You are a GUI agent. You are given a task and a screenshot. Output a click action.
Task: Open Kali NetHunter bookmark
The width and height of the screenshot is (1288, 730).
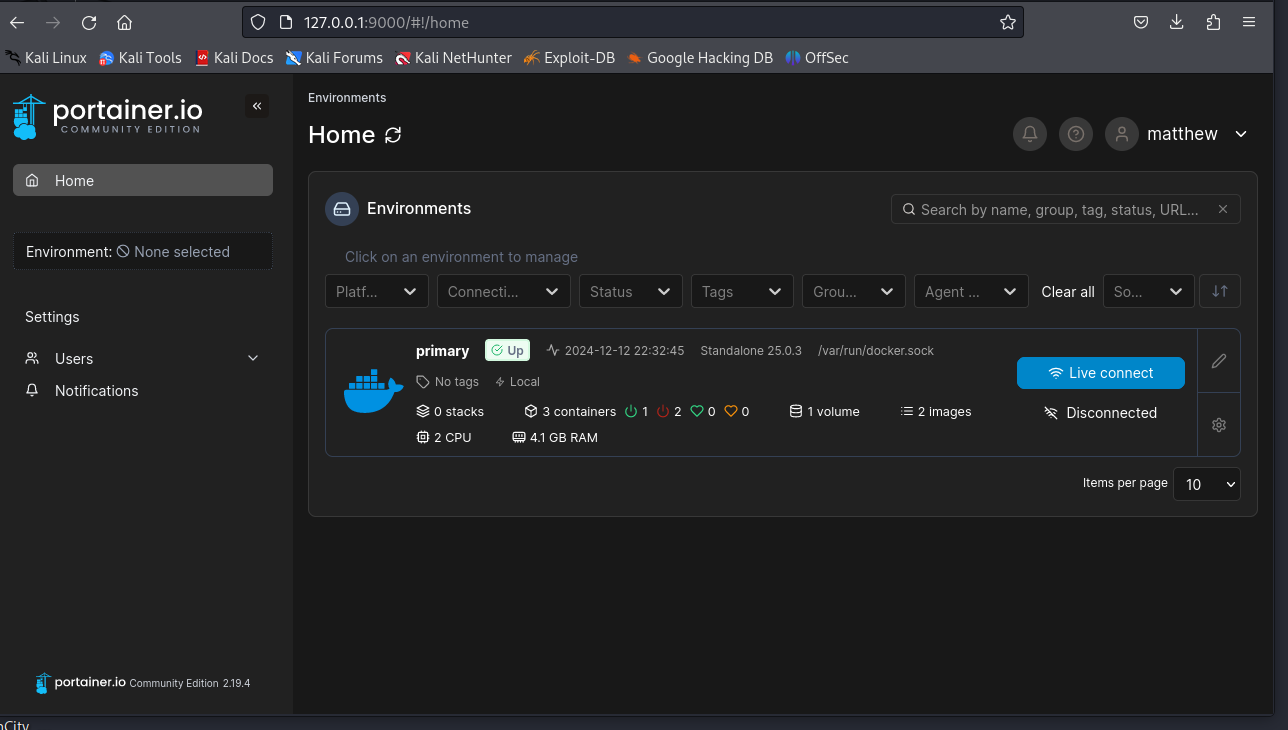coord(453,58)
